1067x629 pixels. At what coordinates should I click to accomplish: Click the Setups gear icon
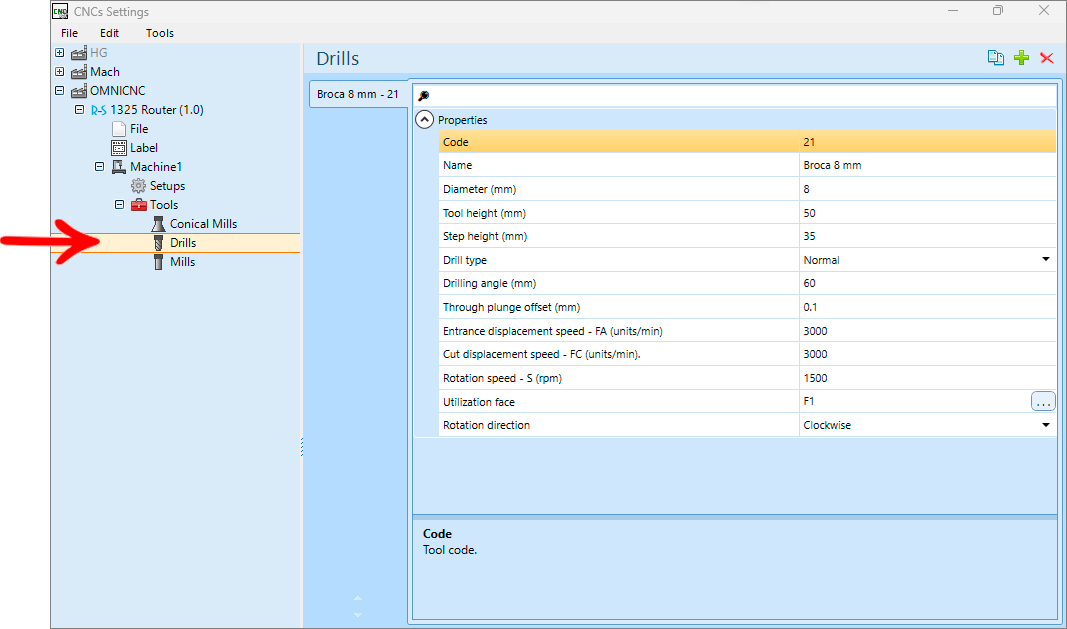click(x=138, y=186)
